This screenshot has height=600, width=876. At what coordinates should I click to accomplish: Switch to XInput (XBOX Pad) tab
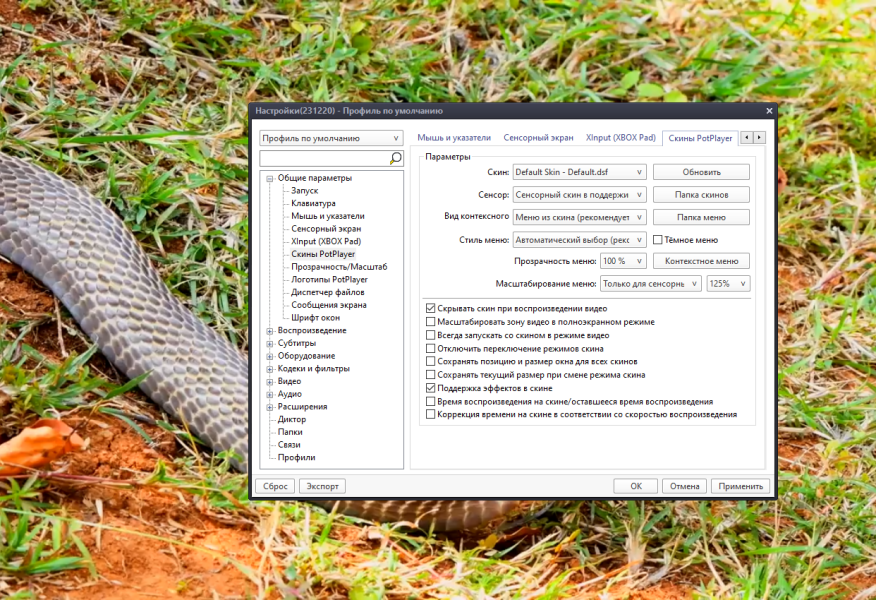tap(621, 137)
